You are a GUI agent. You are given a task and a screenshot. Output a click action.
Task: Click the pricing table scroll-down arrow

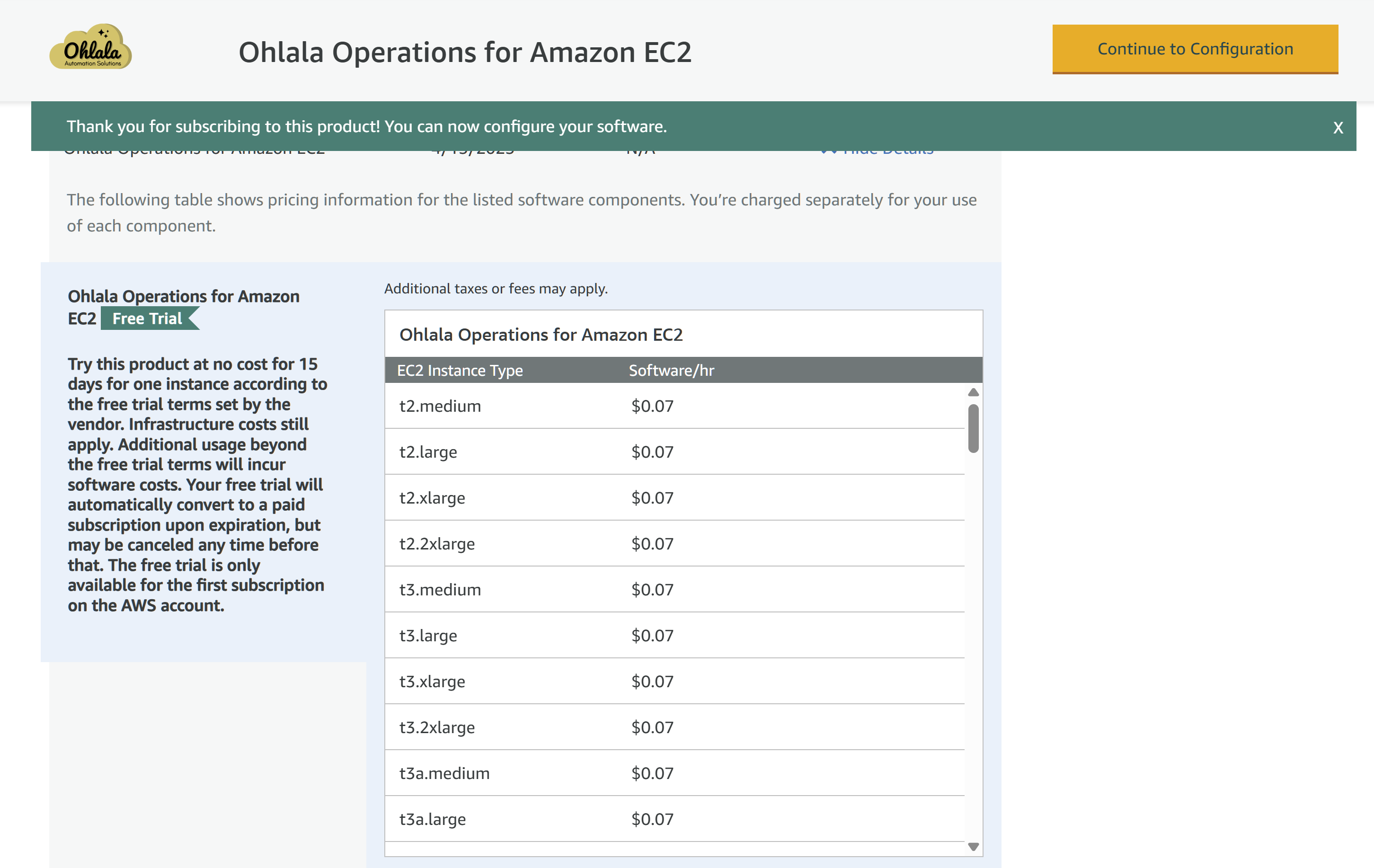click(974, 846)
